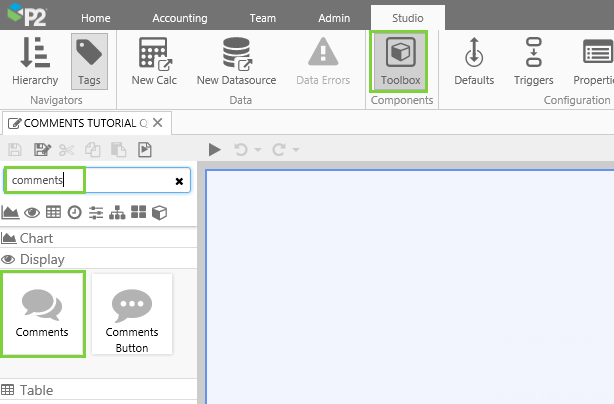This screenshot has height=404, width=614.
Task: Clear the comments search text
Action: (179, 181)
